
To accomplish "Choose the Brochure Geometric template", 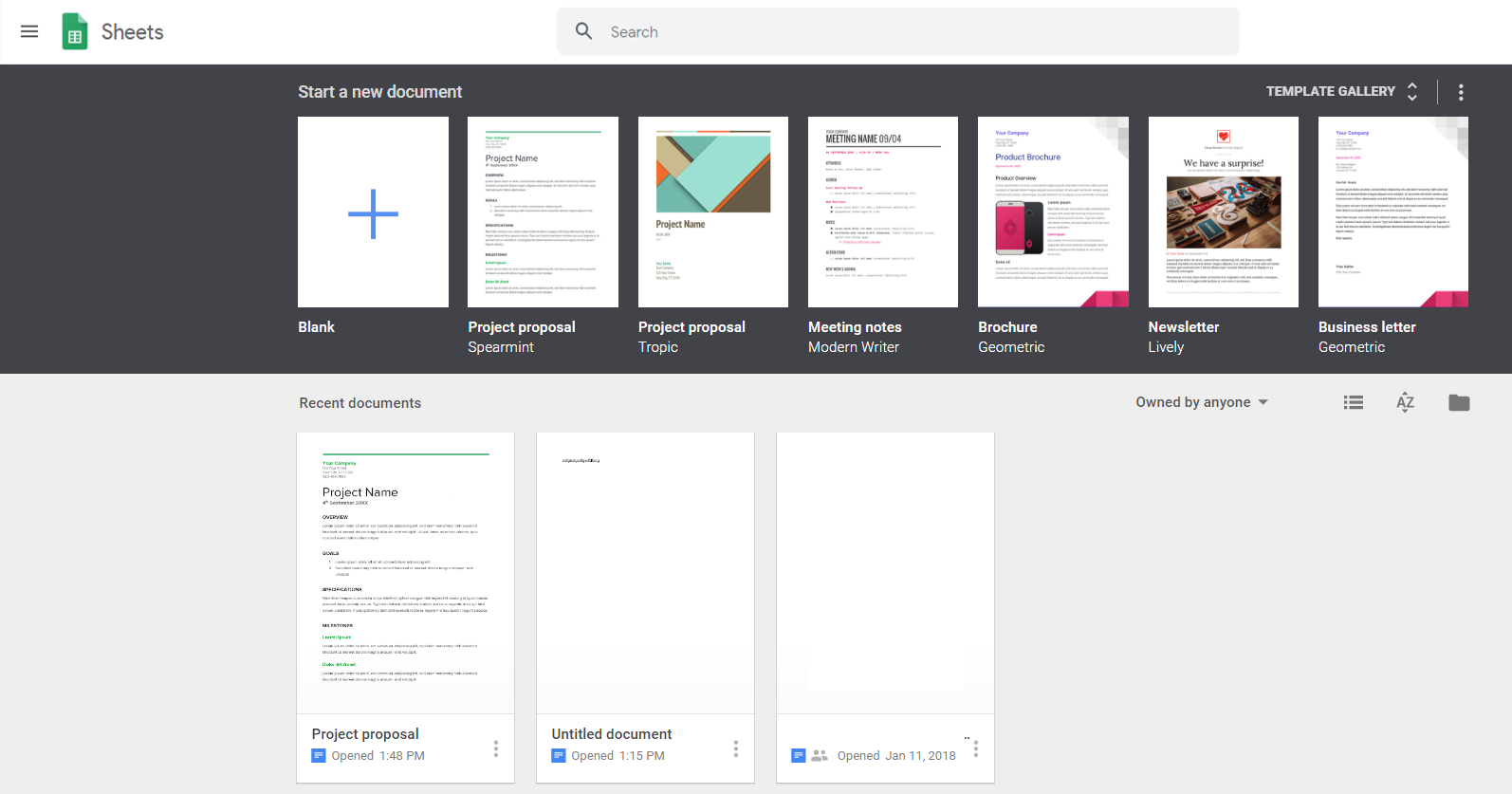I will coord(1053,212).
